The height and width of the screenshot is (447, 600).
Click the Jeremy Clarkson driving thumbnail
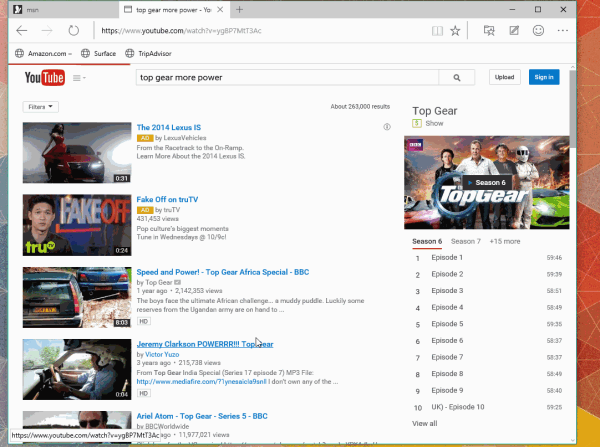click(x=77, y=369)
